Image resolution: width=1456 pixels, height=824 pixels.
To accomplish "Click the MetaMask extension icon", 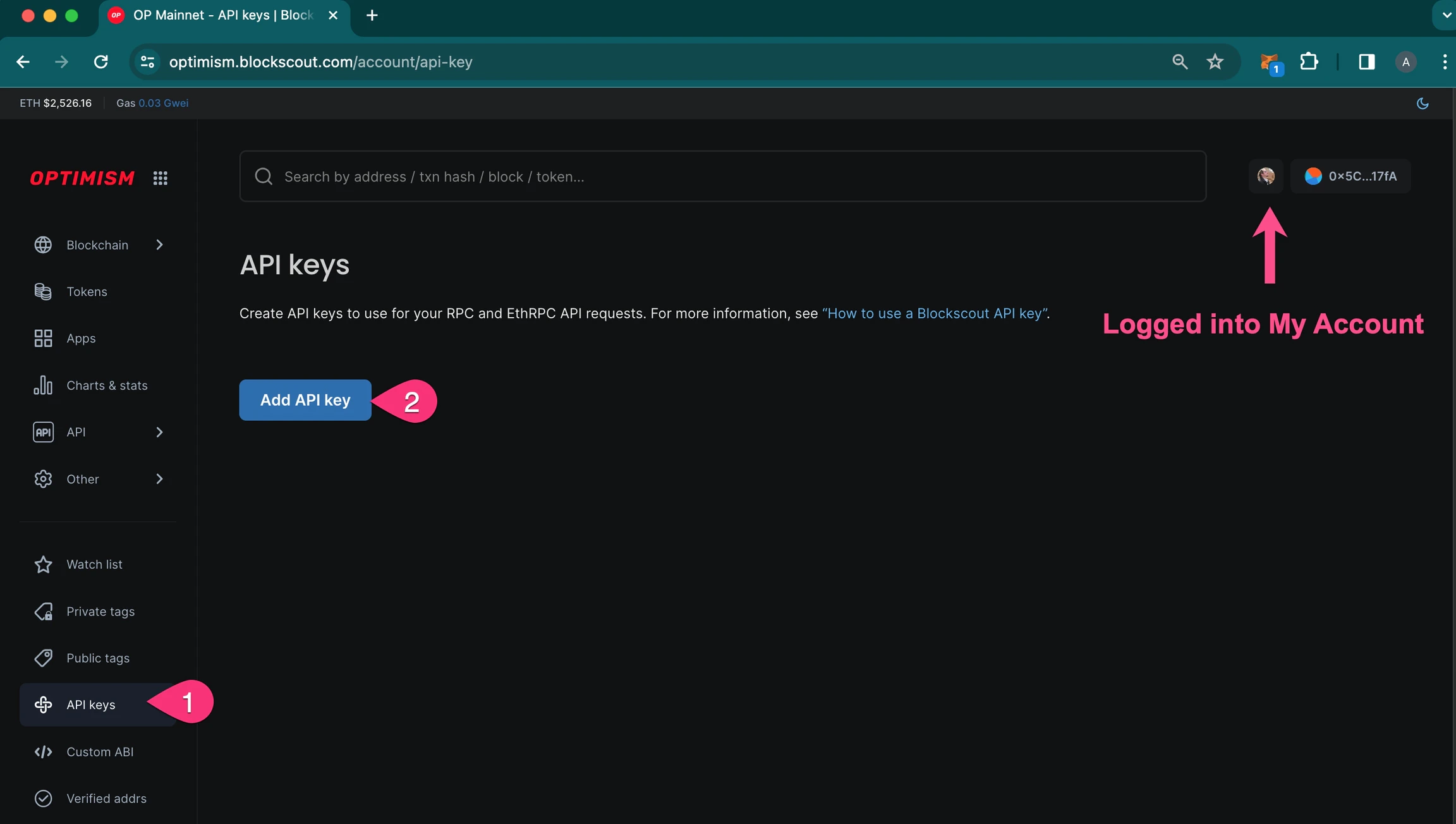I will 1269,62.
